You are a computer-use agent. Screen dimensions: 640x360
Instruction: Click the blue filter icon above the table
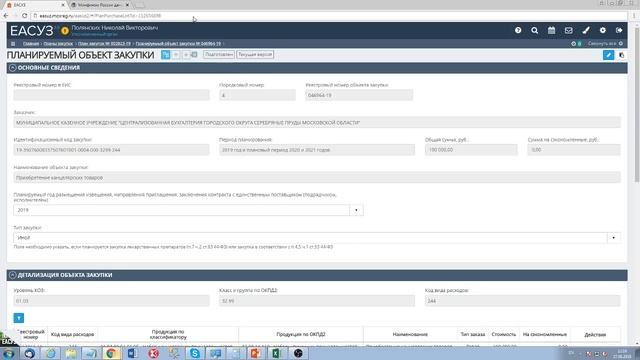[19, 318]
